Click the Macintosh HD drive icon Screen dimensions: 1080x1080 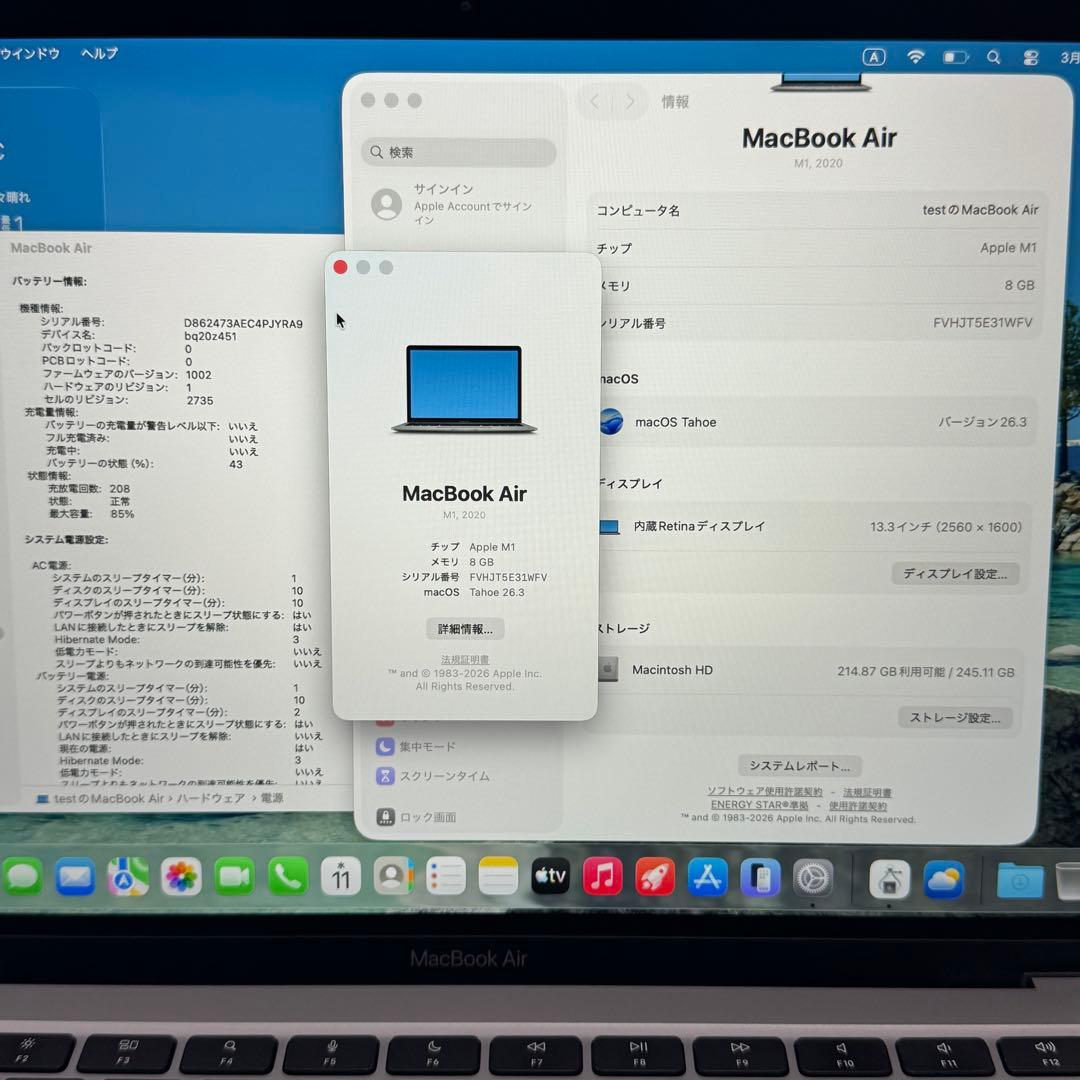pos(611,669)
